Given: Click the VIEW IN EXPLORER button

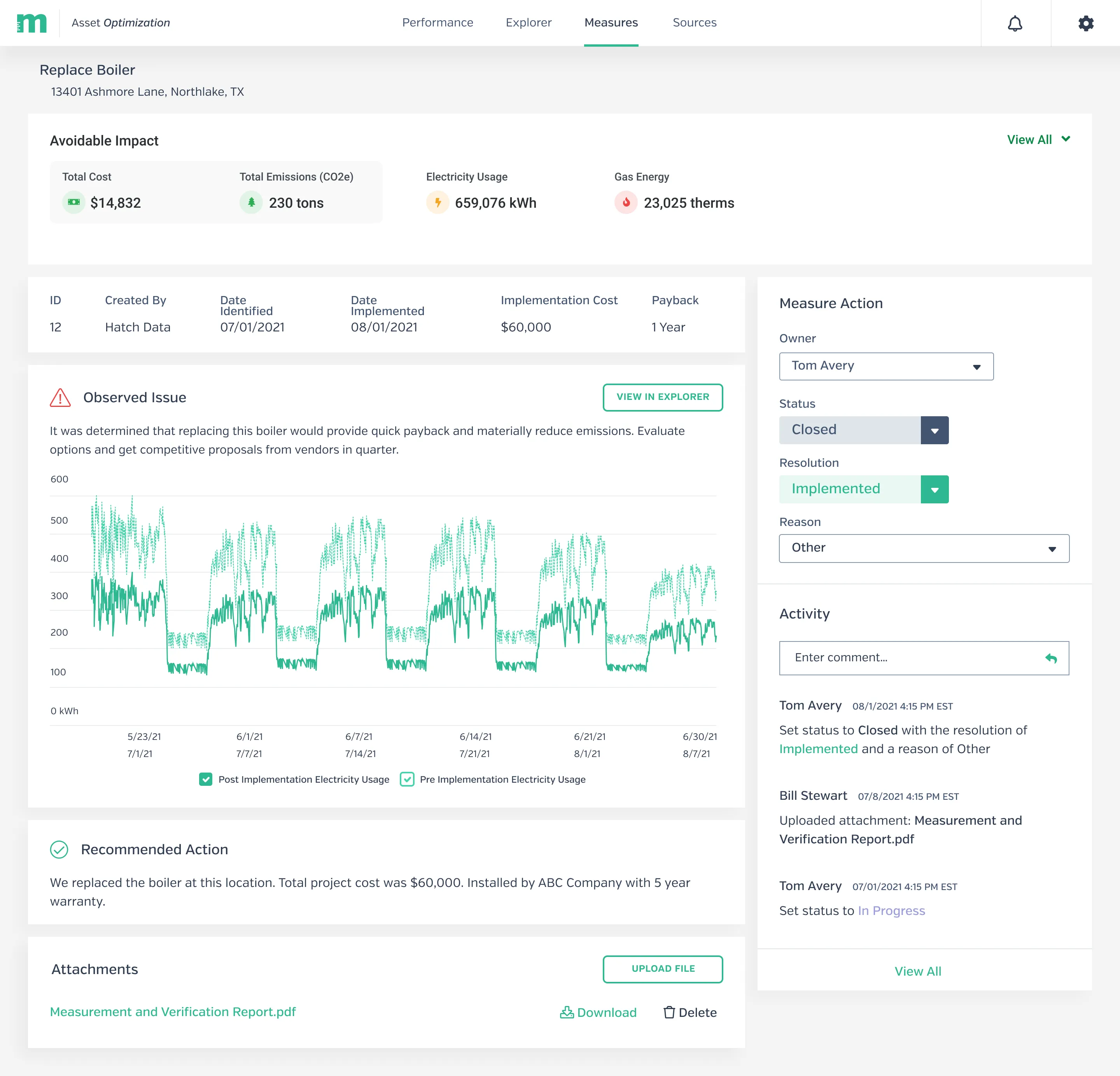Looking at the screenshot, I should click(663, 397).
